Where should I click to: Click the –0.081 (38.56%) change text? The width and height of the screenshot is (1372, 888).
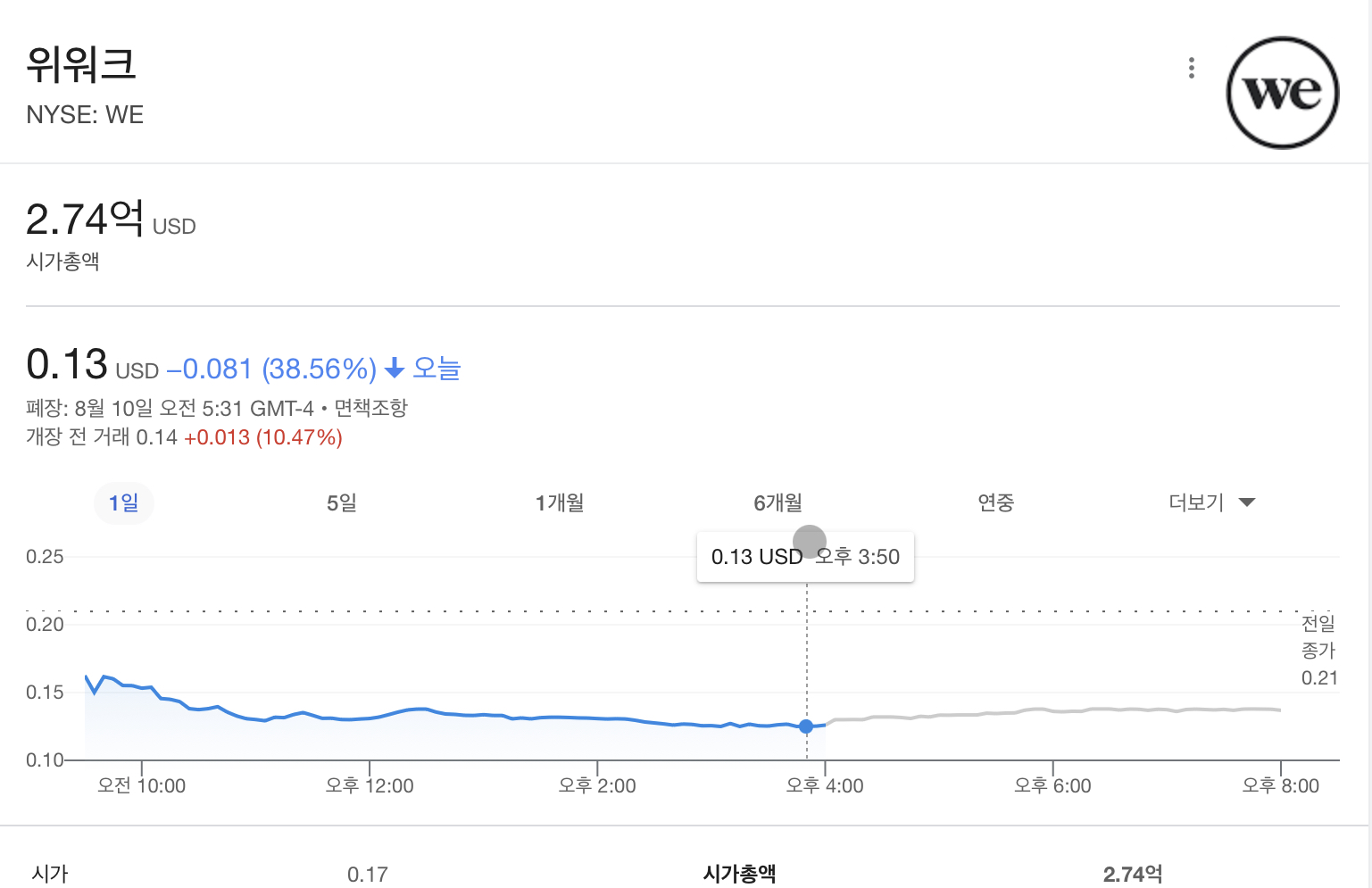[271, 369]
